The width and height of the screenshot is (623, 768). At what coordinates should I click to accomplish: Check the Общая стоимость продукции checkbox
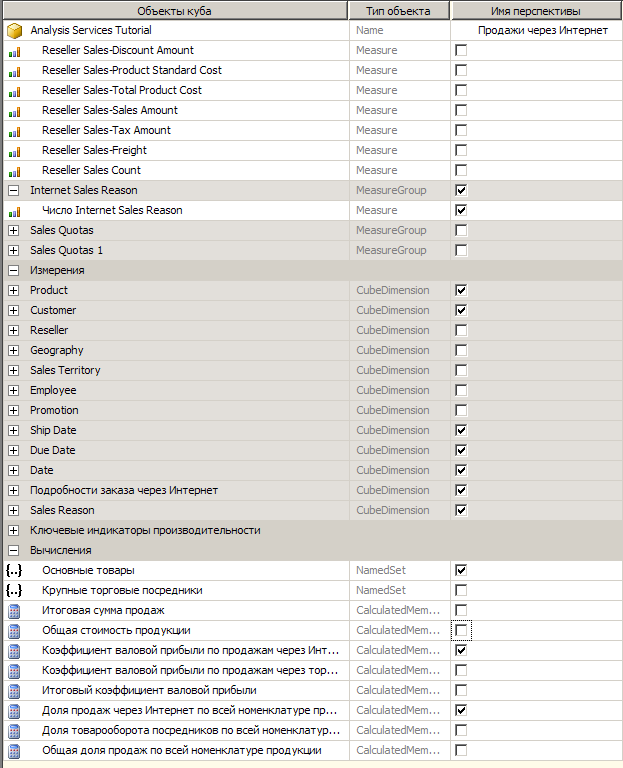point(461,630)
